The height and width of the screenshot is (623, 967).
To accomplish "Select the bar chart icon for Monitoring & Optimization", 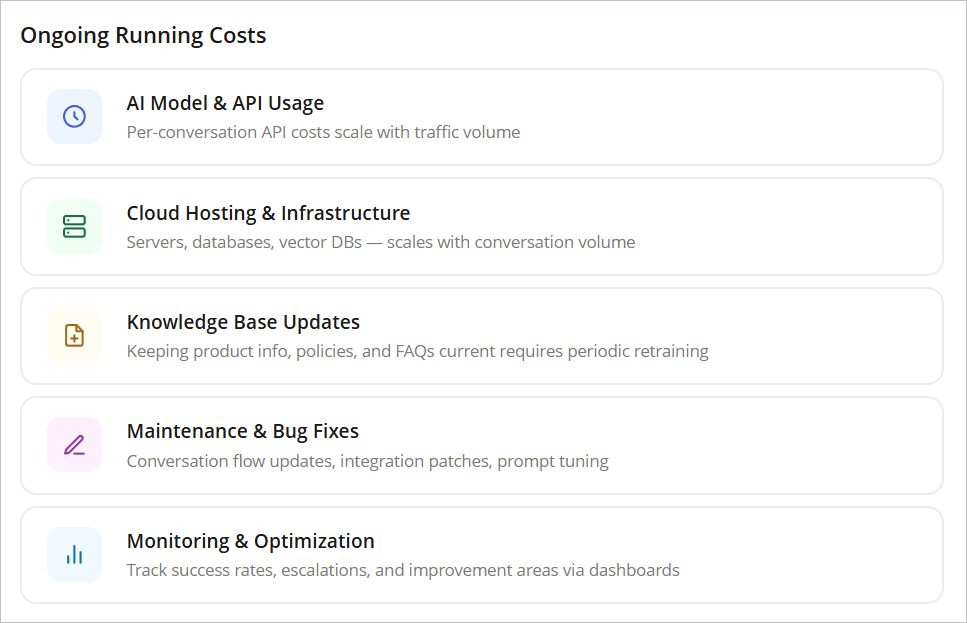I will click(x=74, y=555).
